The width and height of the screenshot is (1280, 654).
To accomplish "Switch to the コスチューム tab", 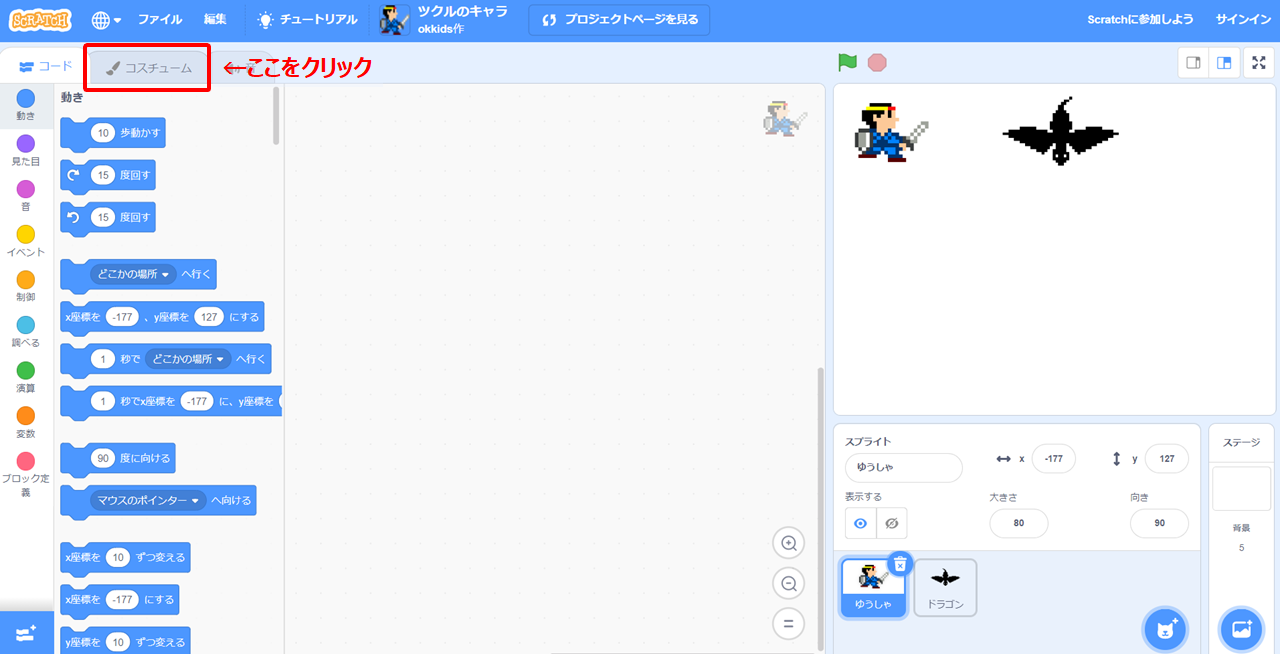I will (147, 68).
